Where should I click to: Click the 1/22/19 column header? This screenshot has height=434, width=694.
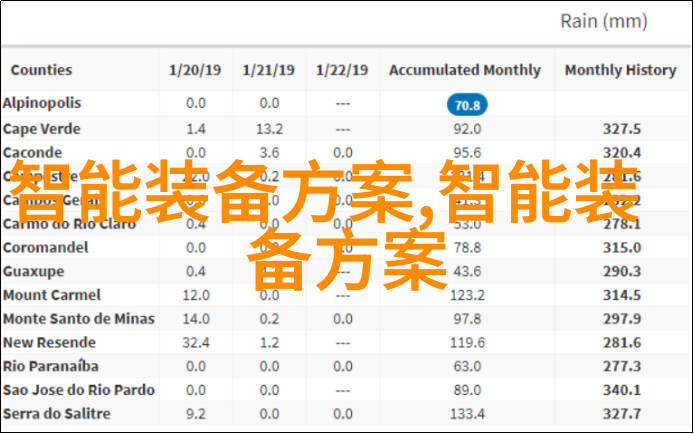click(342, 70)
